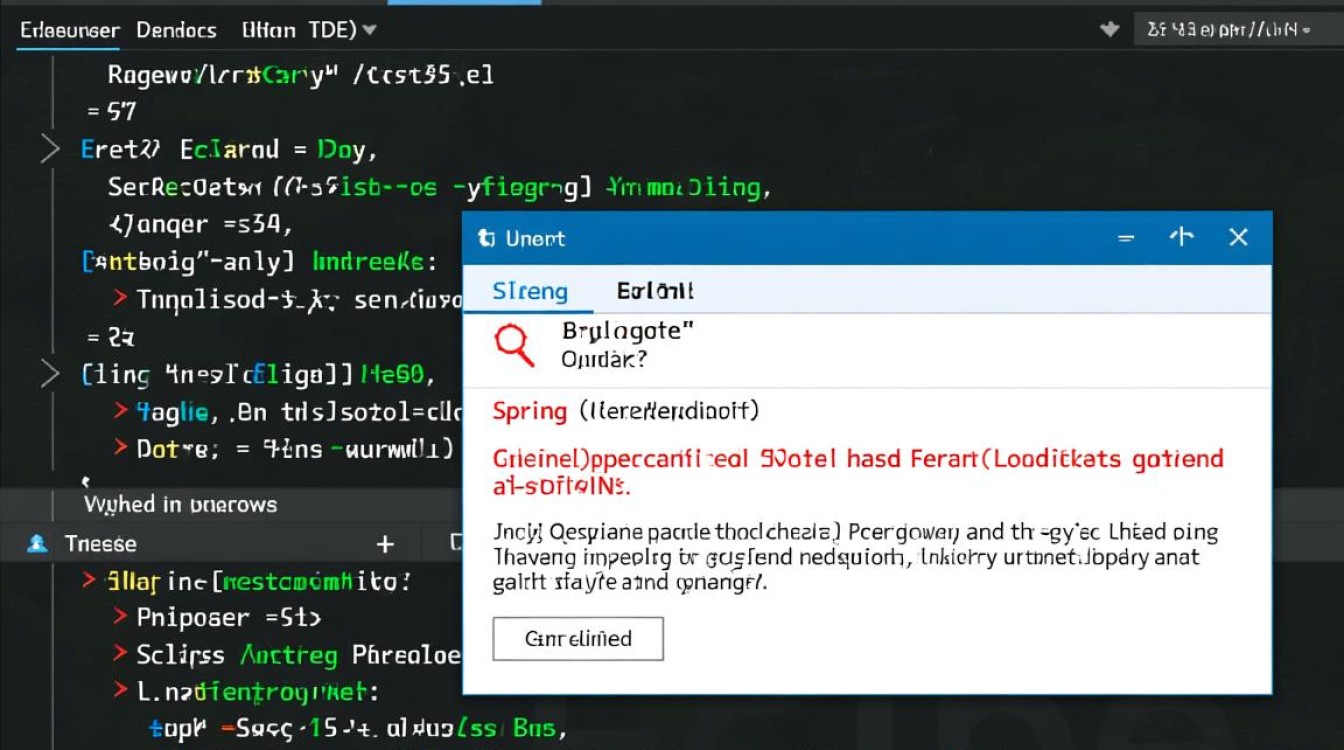Image resolution: width=1344 pixels, height=750 pixels.
Task: Click the top-right input field
Action: click(1238, 30)
